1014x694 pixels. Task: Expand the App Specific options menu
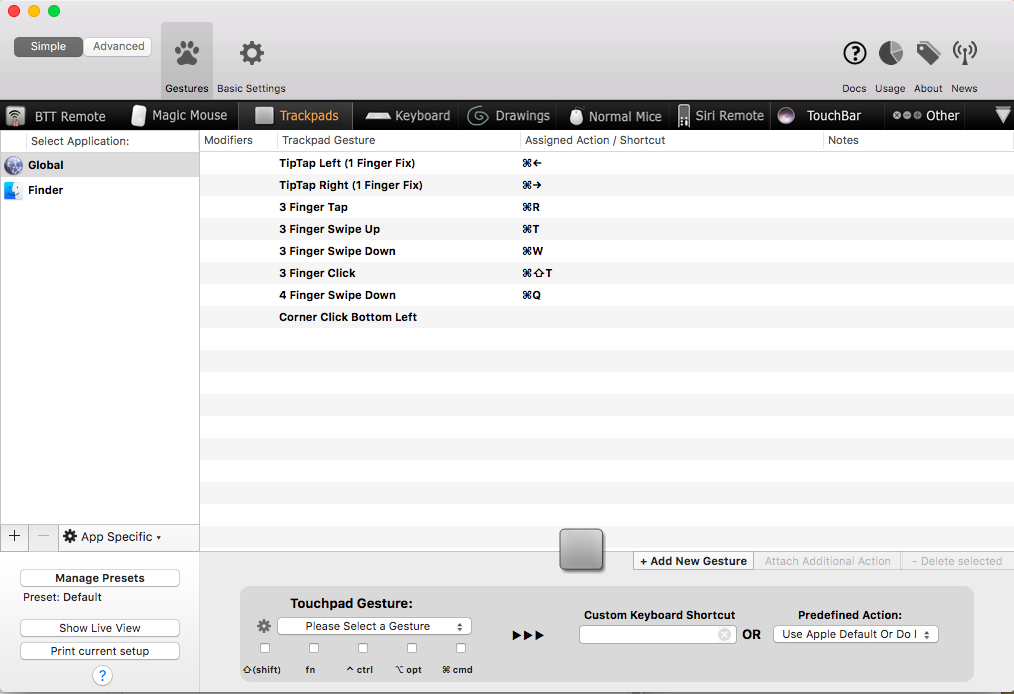click(x=113, y=537)
